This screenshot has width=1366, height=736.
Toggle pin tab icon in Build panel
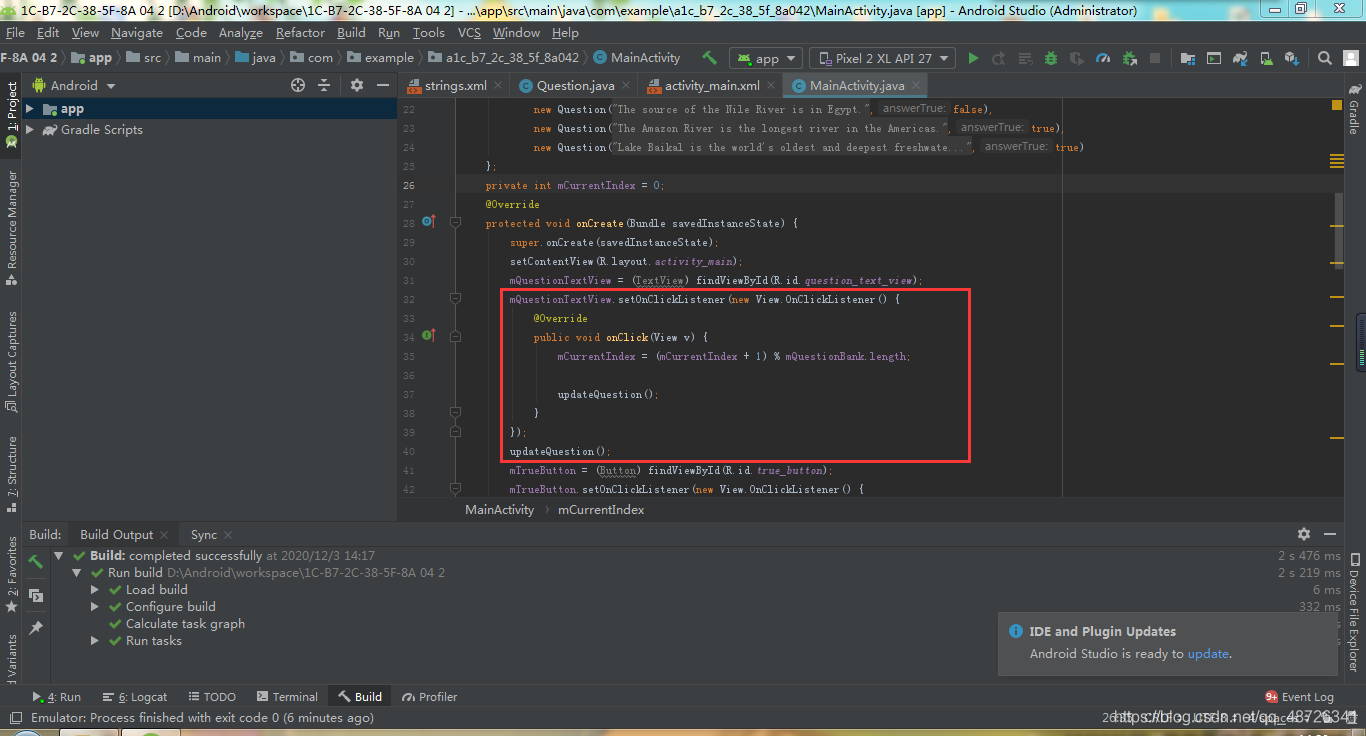point(36,628)
